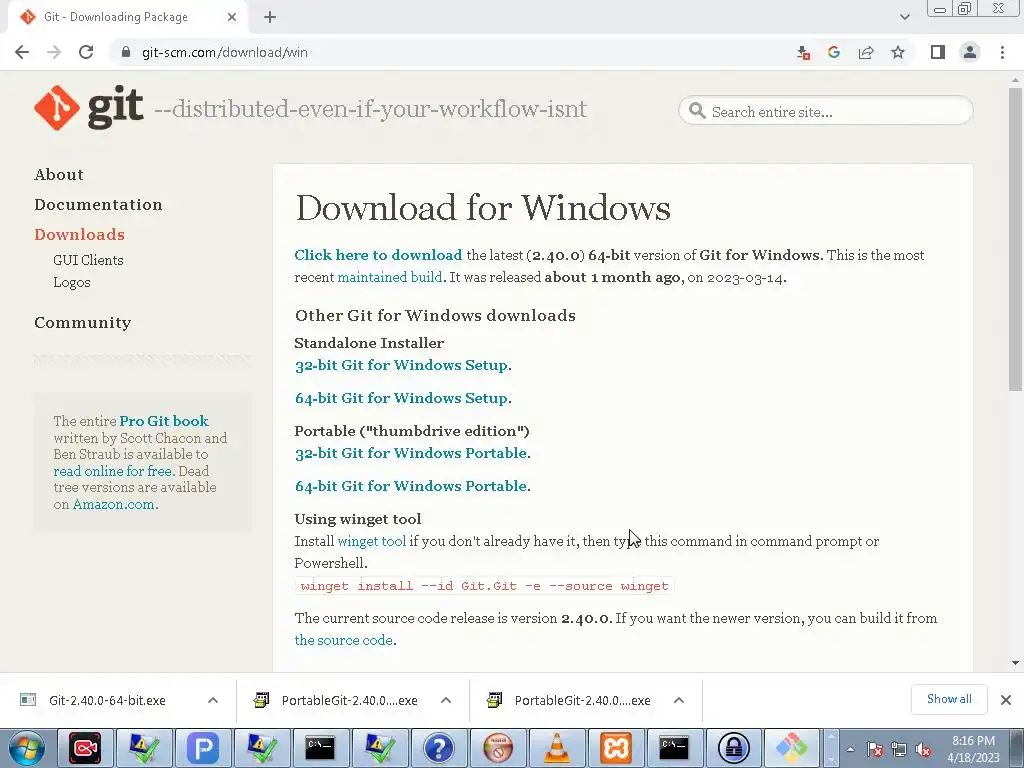Click the muted volume tray icon
The image size is (1024, 768).
pos(923,750)
